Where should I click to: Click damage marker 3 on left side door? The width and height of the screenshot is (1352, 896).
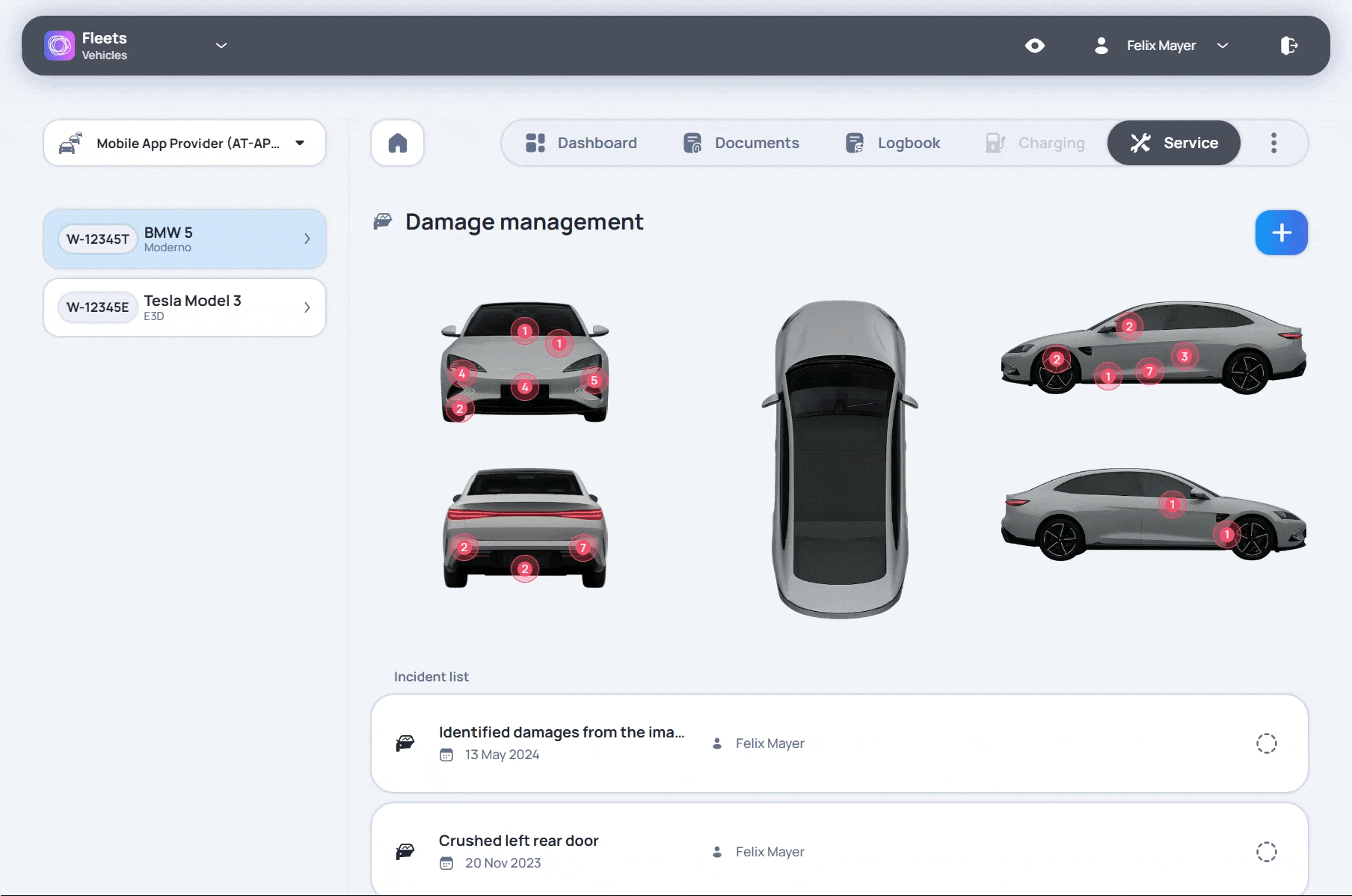tap(1184, 357)
